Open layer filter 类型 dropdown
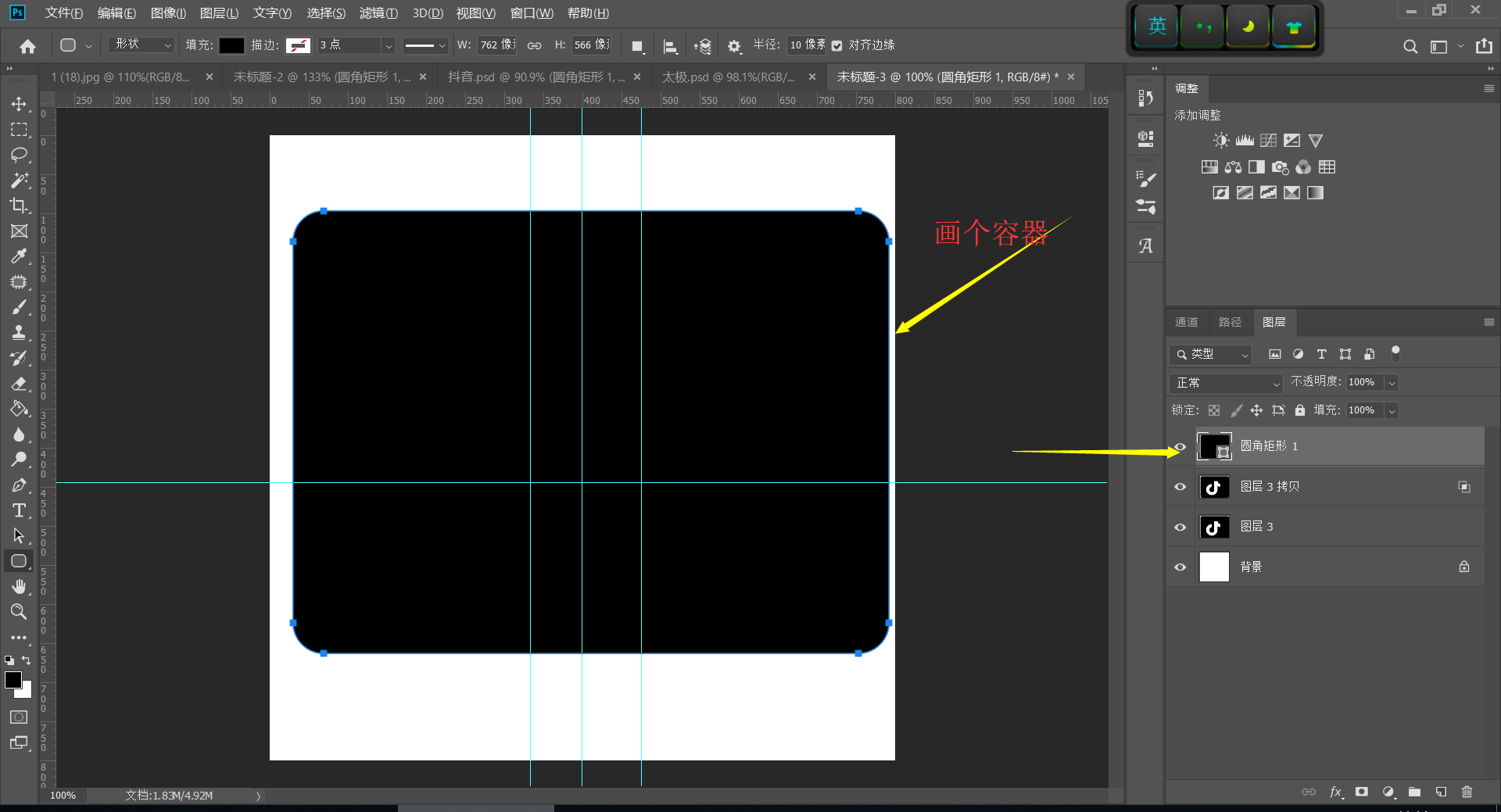Screen dimensions: 1501x812 point(1211,355)
